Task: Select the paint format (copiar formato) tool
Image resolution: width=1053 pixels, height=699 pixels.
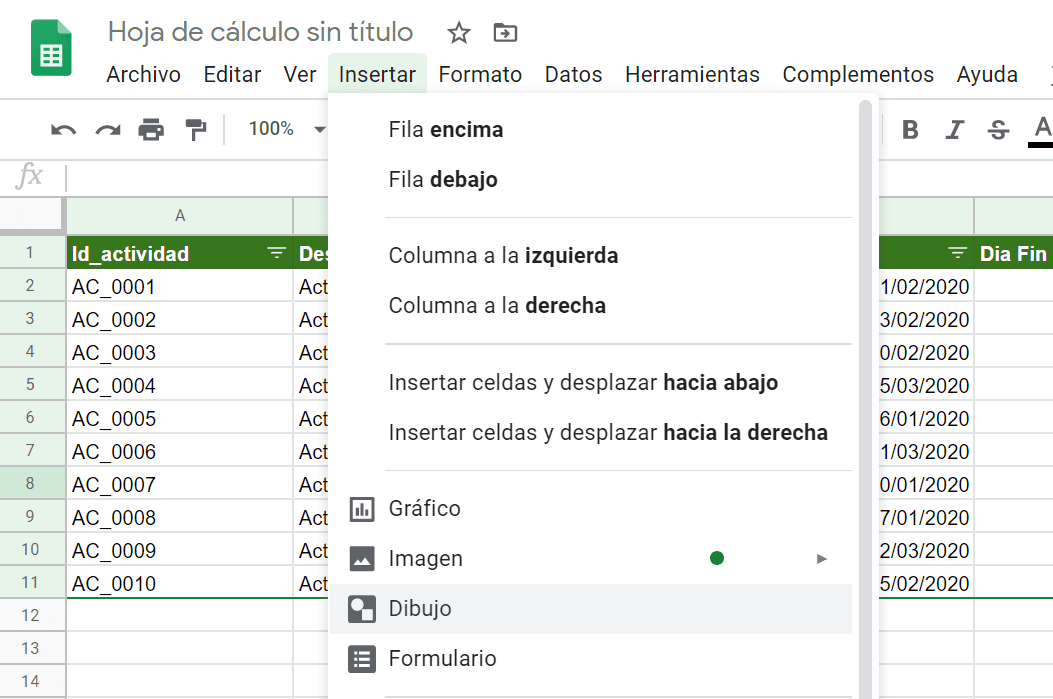Action: (x=196, y=128)
